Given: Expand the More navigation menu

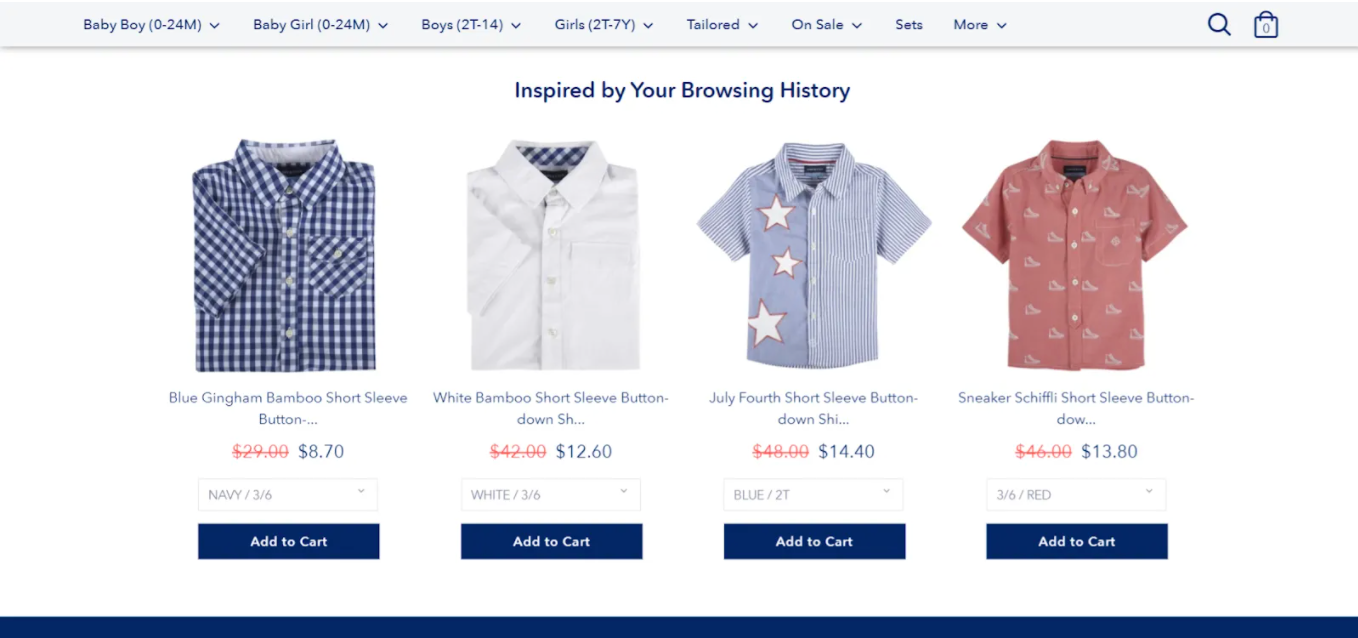Looking at the screenshot, I should tap(980, 25).
